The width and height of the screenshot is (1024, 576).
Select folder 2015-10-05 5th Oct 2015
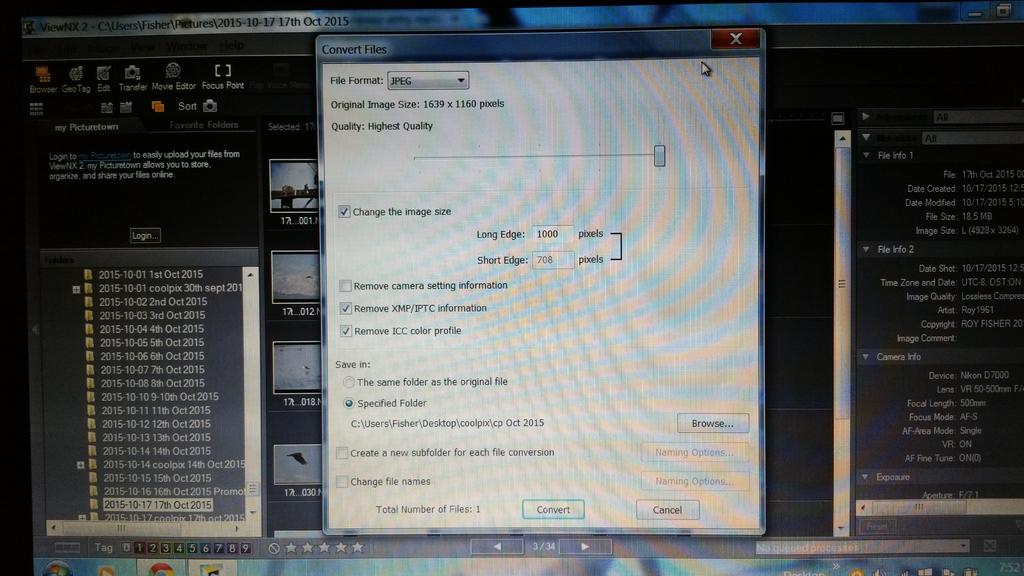[x=152, y=342]
